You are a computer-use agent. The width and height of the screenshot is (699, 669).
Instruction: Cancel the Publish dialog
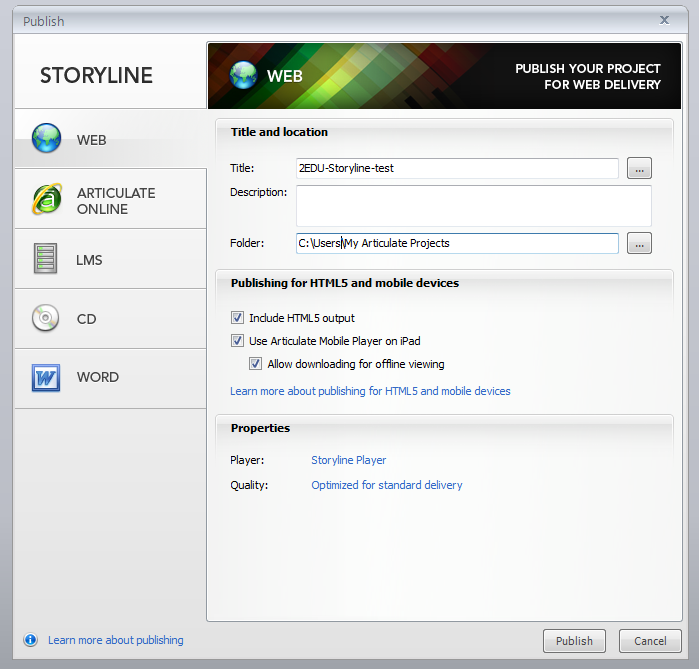pos(650,641)
